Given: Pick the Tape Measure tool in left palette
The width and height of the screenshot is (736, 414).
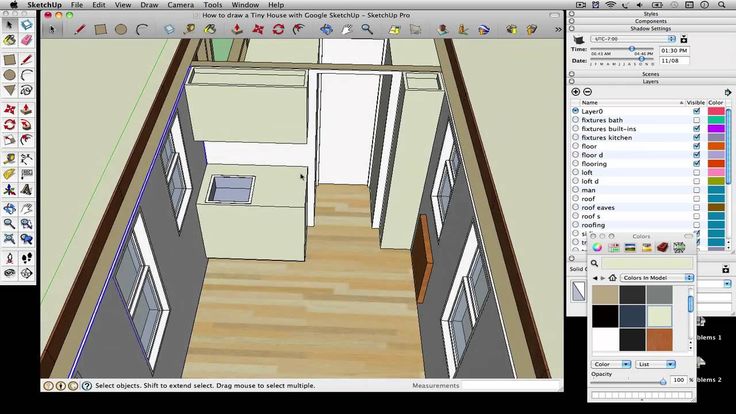Looking at the screenshot, I should point(9,160).
